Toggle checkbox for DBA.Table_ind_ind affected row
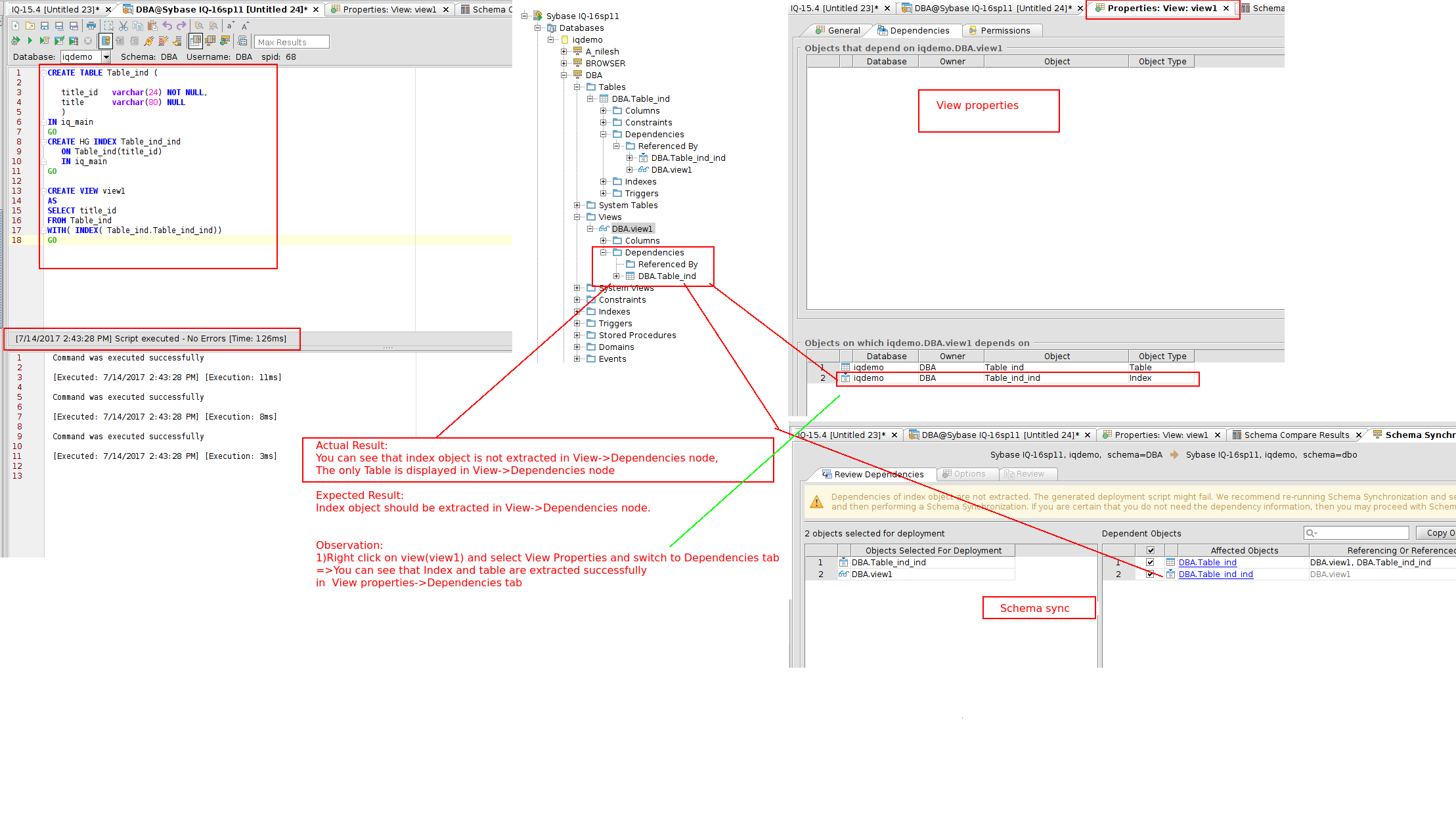The width and height of the screenshot is (1456, 824). pyautogui.click(x=1150, y=574)
